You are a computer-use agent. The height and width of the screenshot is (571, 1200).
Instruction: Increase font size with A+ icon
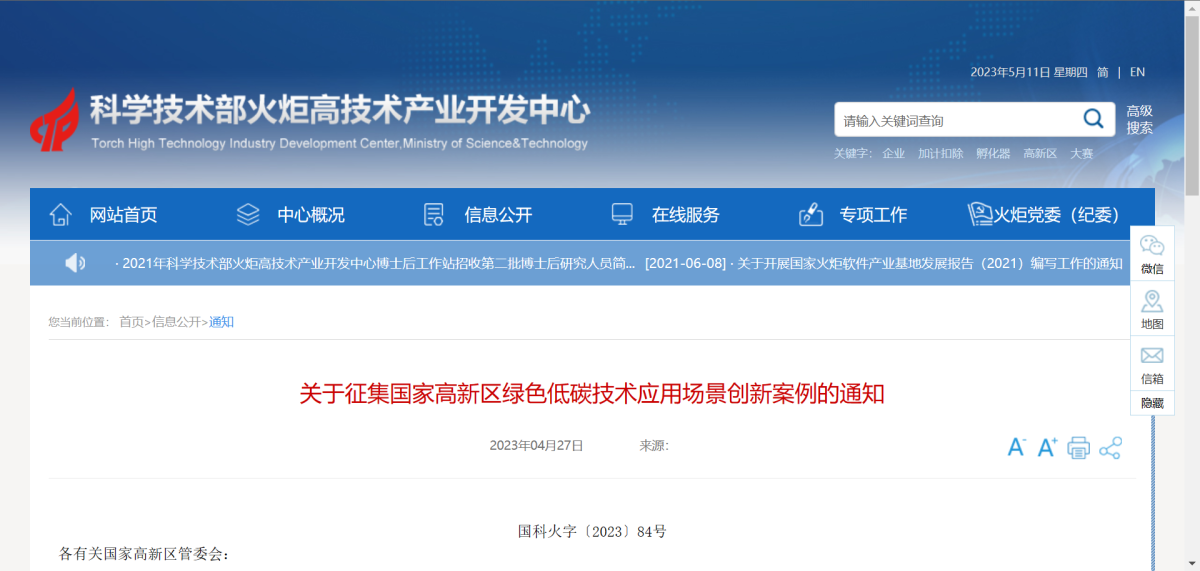(1047, 447)
